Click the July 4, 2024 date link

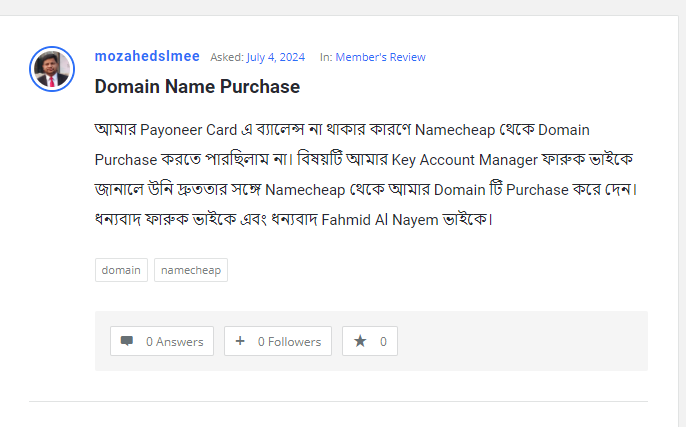point(276,57)
